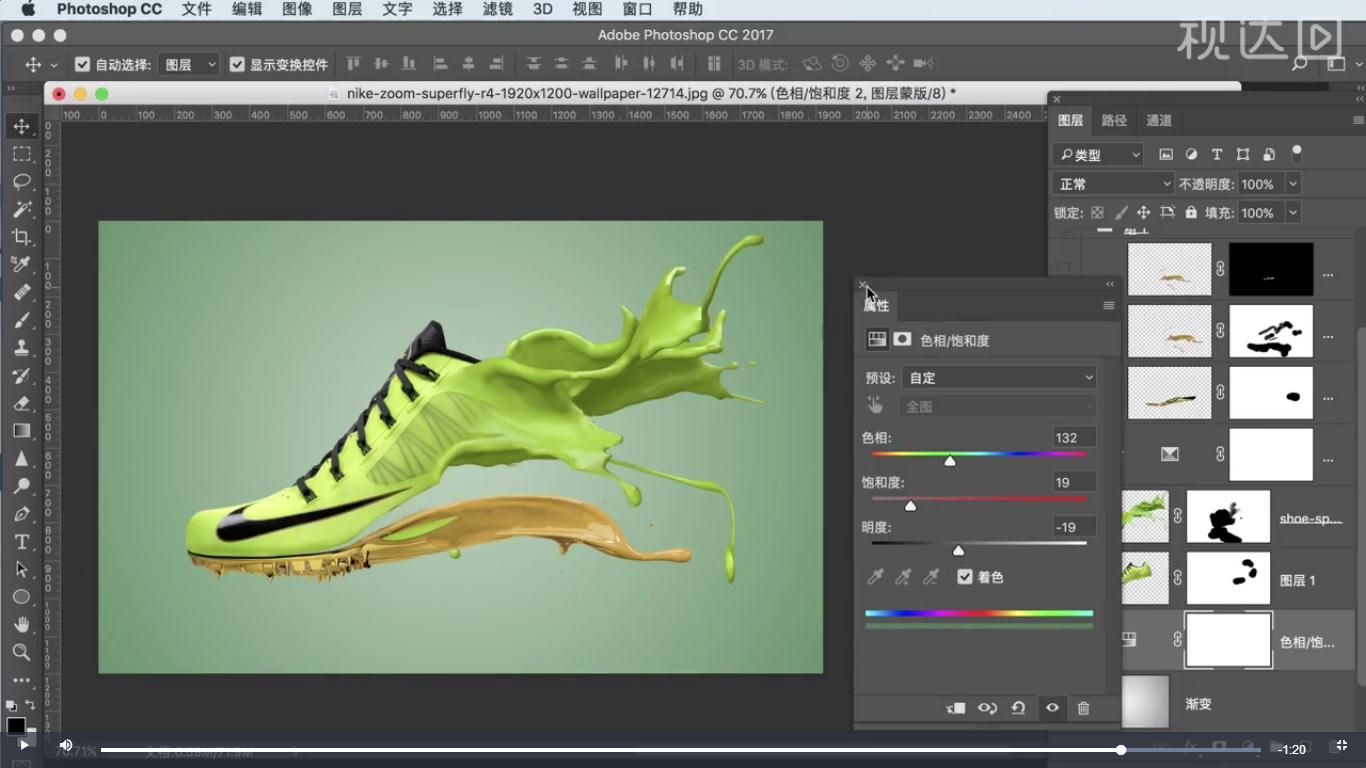Select the Horizontal Type tool

[21, 542]
